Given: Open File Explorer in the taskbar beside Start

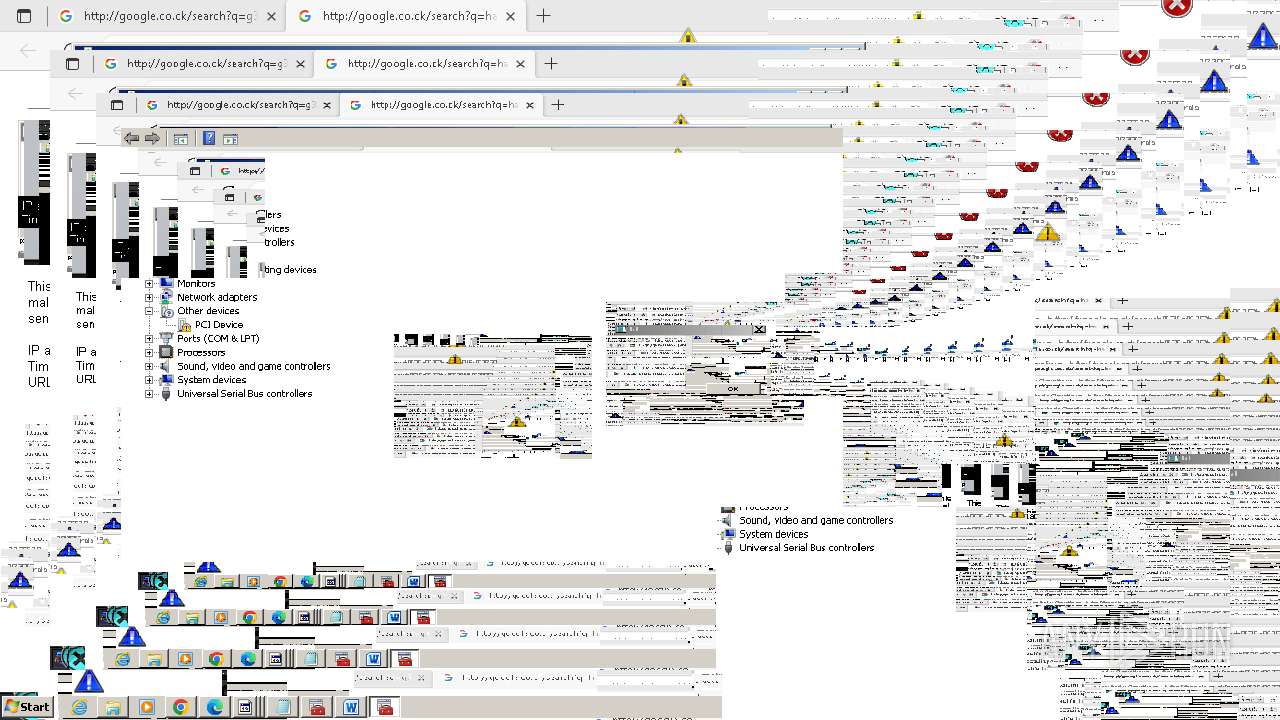Looking at the screenshot, I should click(x=113, y=707).
